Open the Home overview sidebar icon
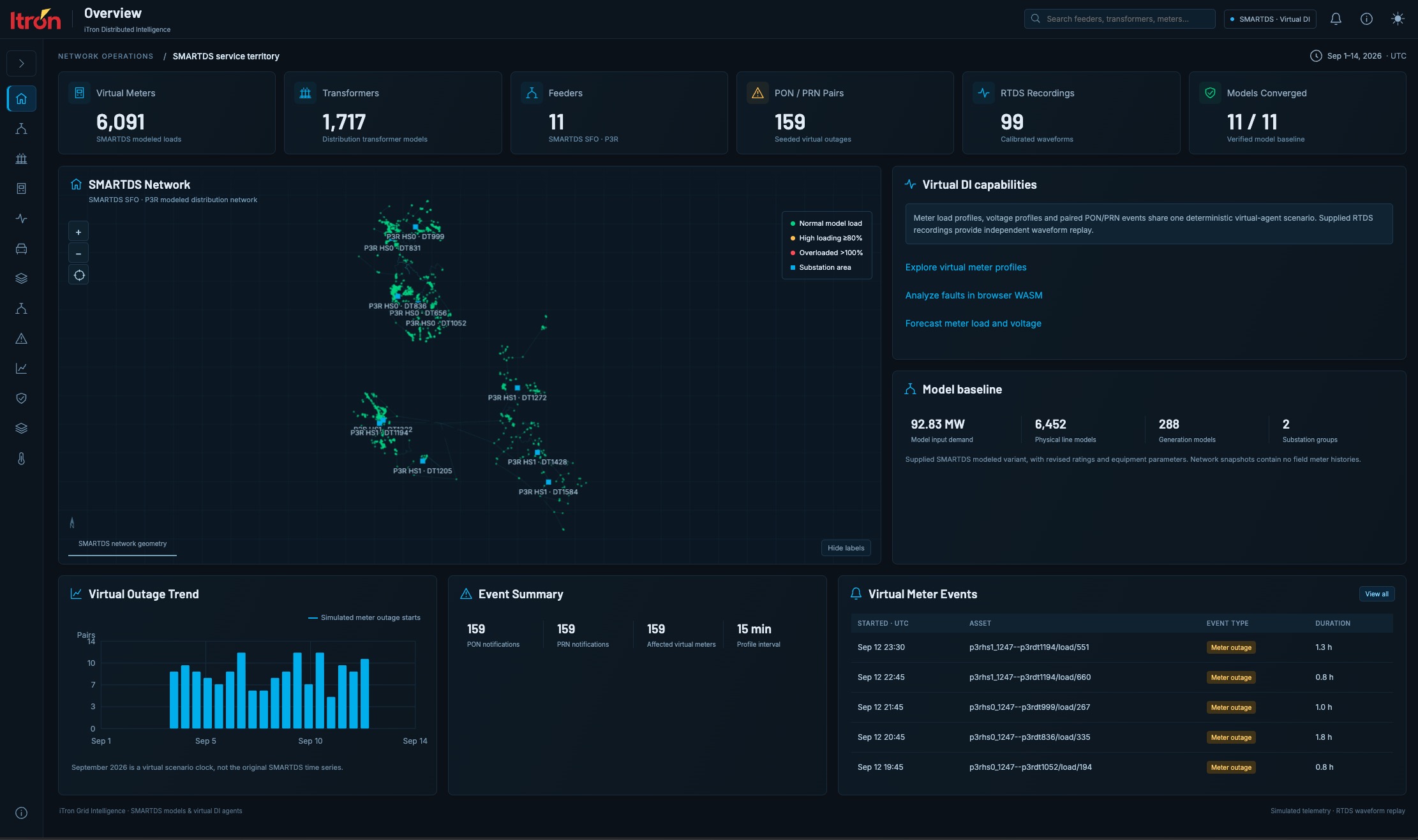 21,99
